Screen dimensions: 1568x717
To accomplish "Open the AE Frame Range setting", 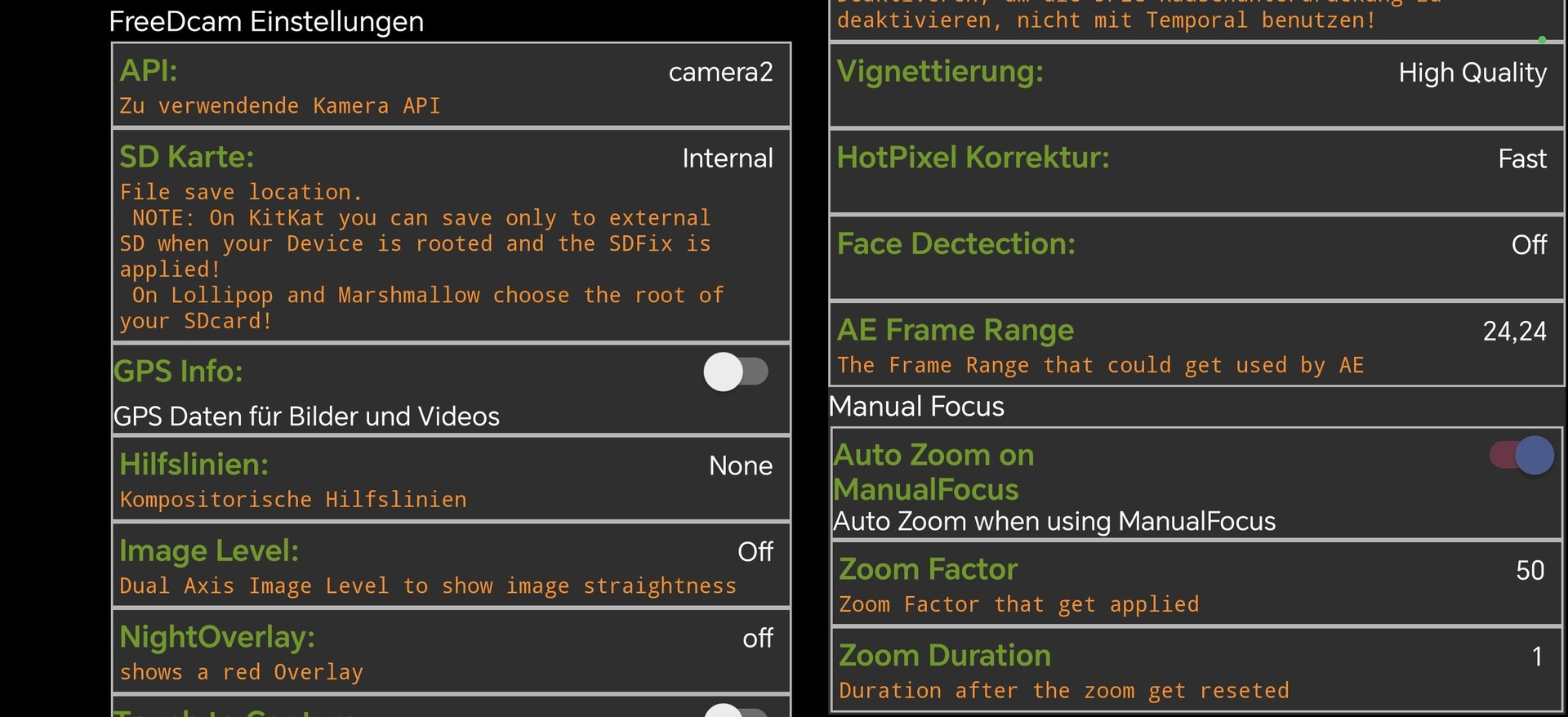I will [x=1196, y=344].
